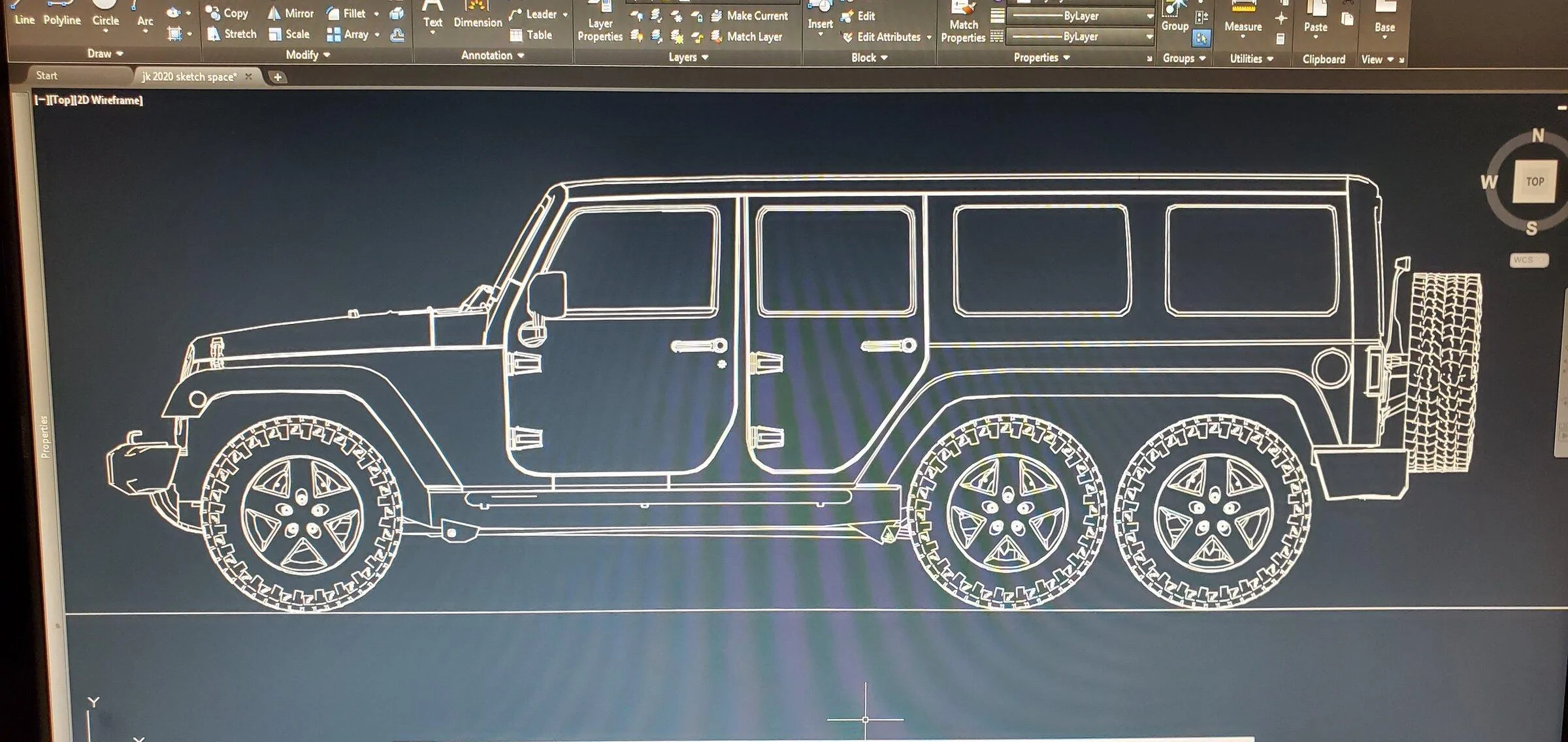Open a new drawing tab
This screenshot has height=742, width=1568.
278,77
